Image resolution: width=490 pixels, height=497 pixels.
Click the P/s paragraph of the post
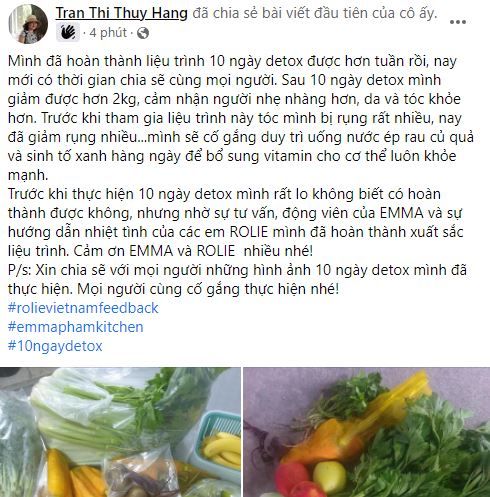tap(237, 279)
